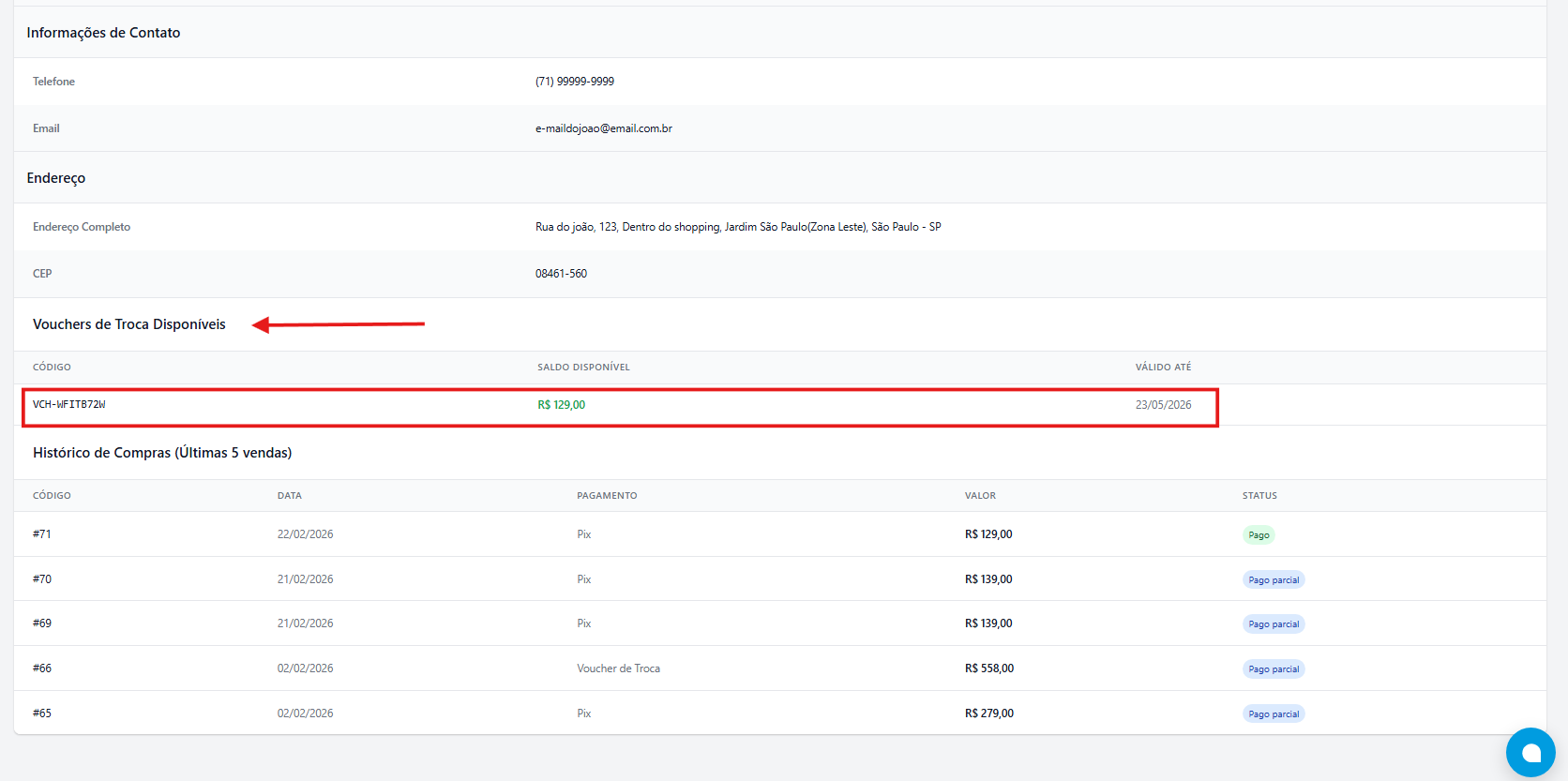Click the green Pago status badge

click(x=1259, y=535)
